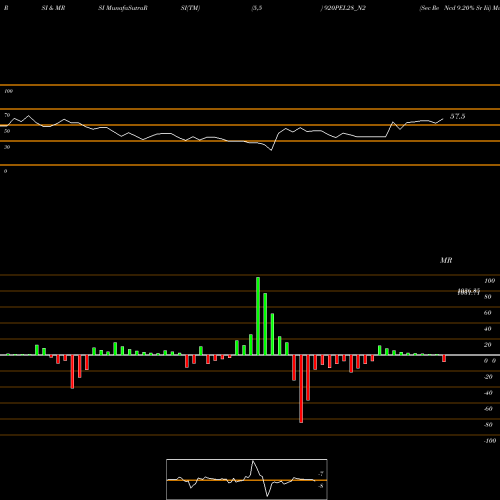Click the MR axis label -100
Viewport: 500px width, 500px height.
(490, 441)
